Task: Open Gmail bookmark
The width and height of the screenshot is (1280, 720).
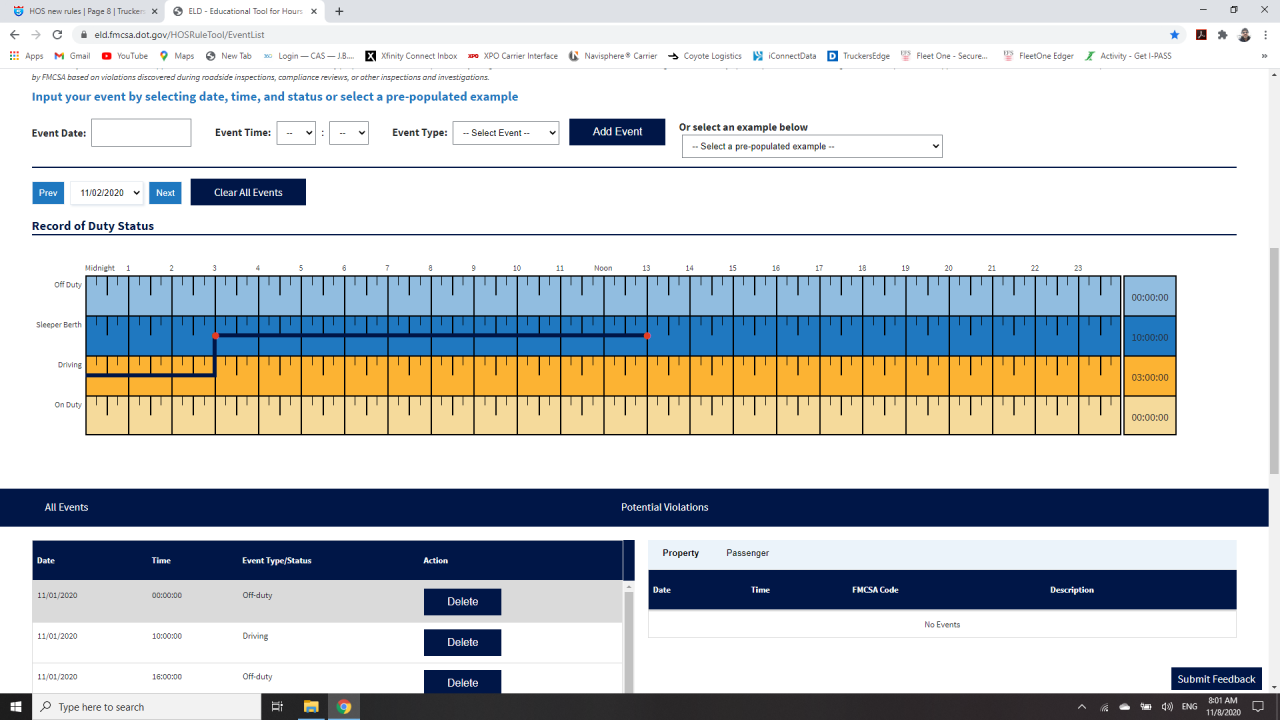Action: pos(72,56)
